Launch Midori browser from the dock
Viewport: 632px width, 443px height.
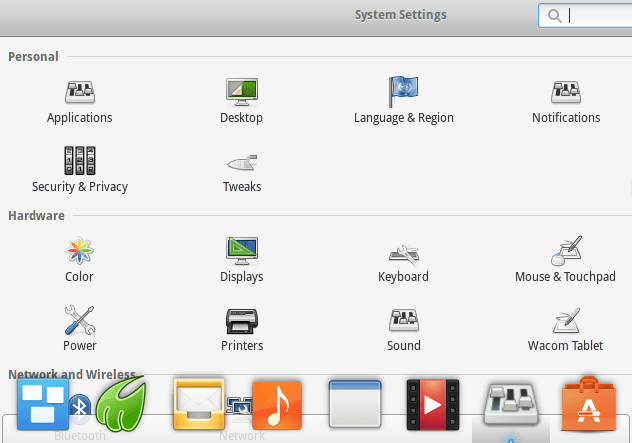pos(120,404)
